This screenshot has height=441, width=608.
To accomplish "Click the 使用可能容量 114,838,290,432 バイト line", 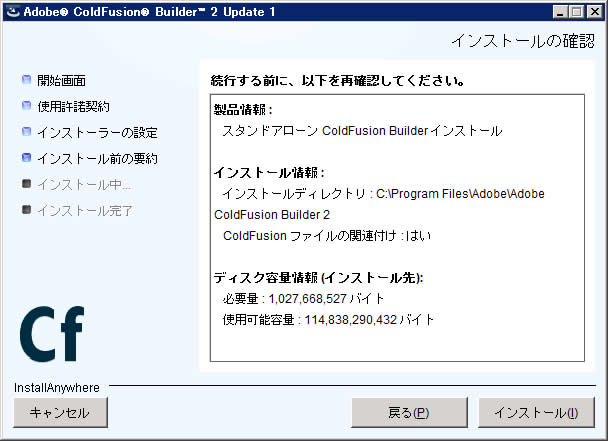I will tap(328, 320).
